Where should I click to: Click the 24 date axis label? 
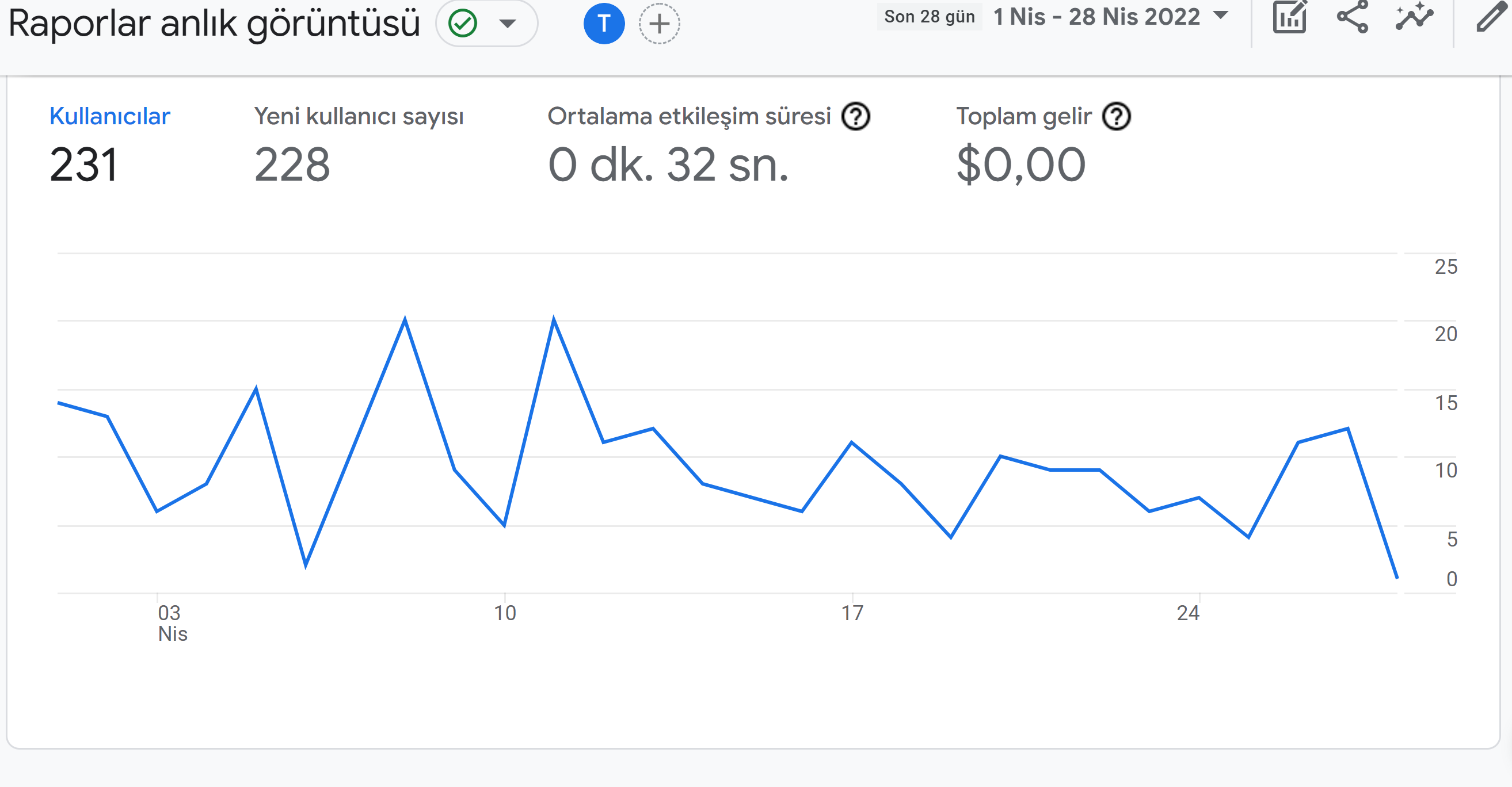tap(1188, 613)
